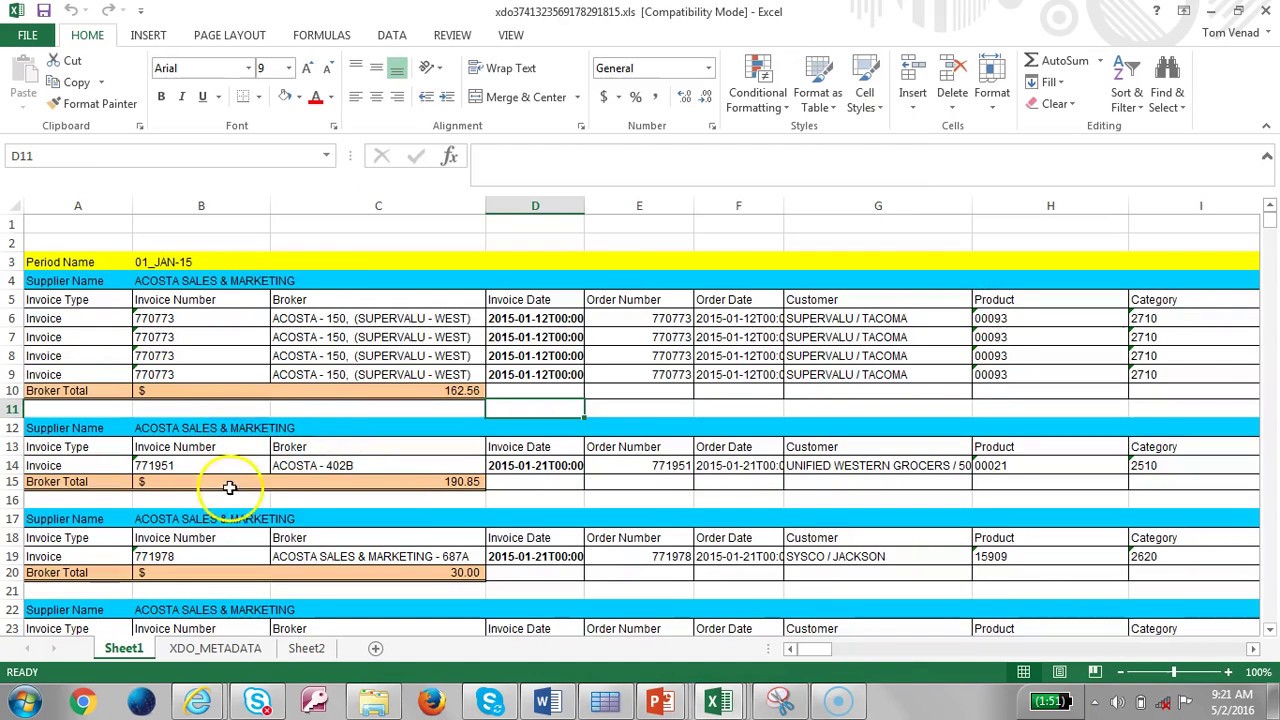This screenshot has height=720, width=1280.
Task: Apply Accounting Number Format dollar icon
Action: click(x=603, y=97)
